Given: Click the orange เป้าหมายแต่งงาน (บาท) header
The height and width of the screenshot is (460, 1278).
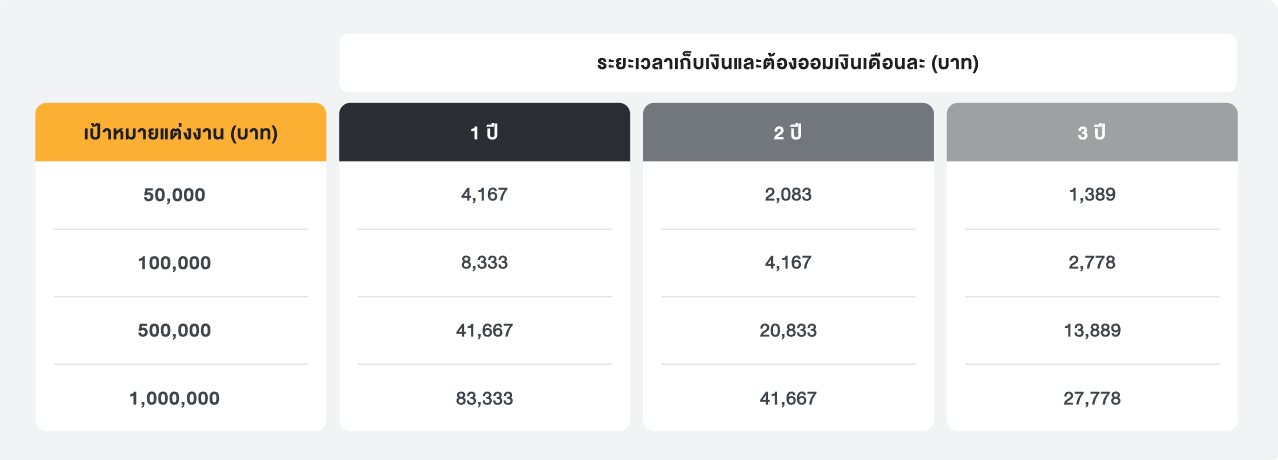Looking at the screenshot, I should point(180,132).
